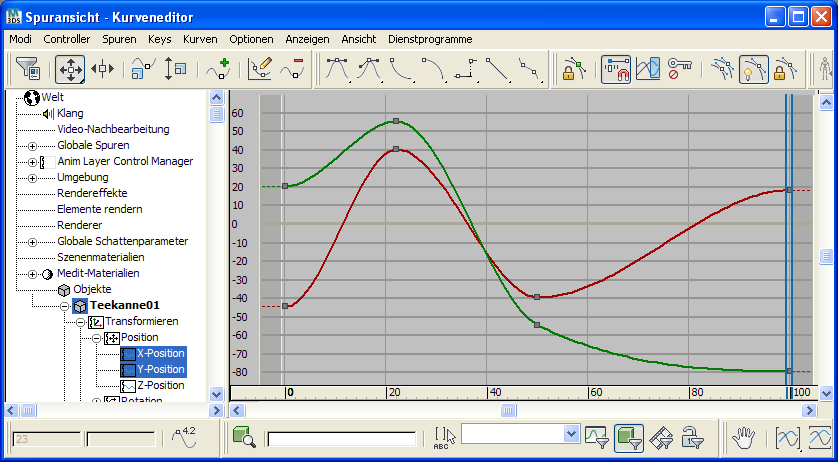This screenshot has height=462, width=838.
Task: Open the Filters tool icon
Action: 26,69
